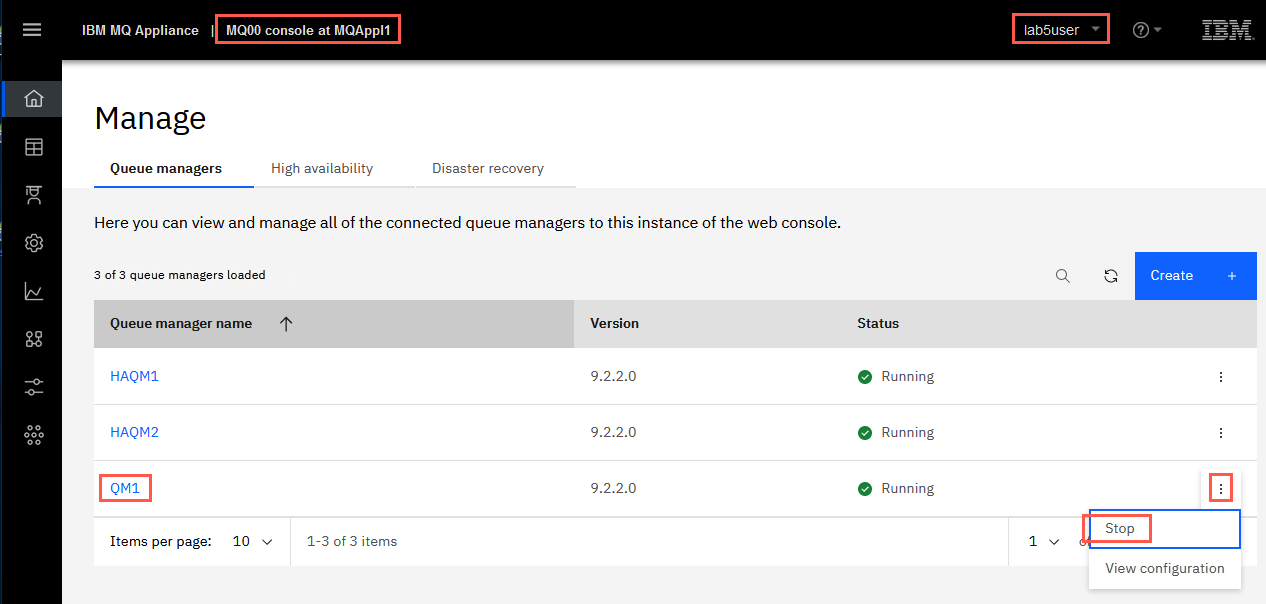The image size is (1266, 604).
Task: Click the 9.2.2.0 version of QM1
Action: coord(613,489)
